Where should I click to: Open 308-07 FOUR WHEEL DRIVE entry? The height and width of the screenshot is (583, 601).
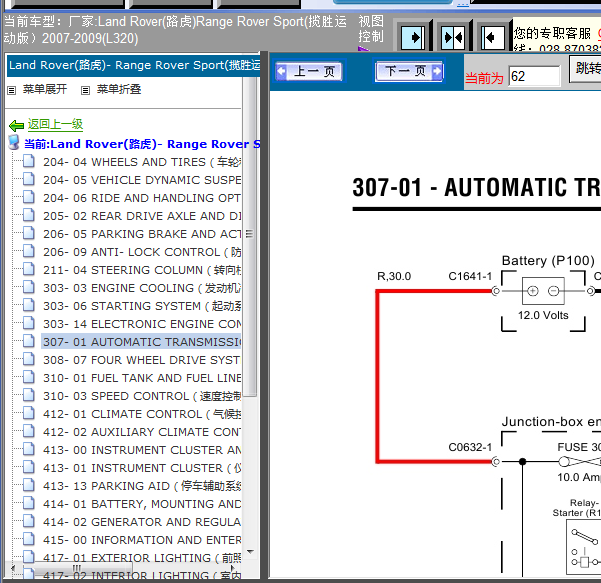pos(142,360)
